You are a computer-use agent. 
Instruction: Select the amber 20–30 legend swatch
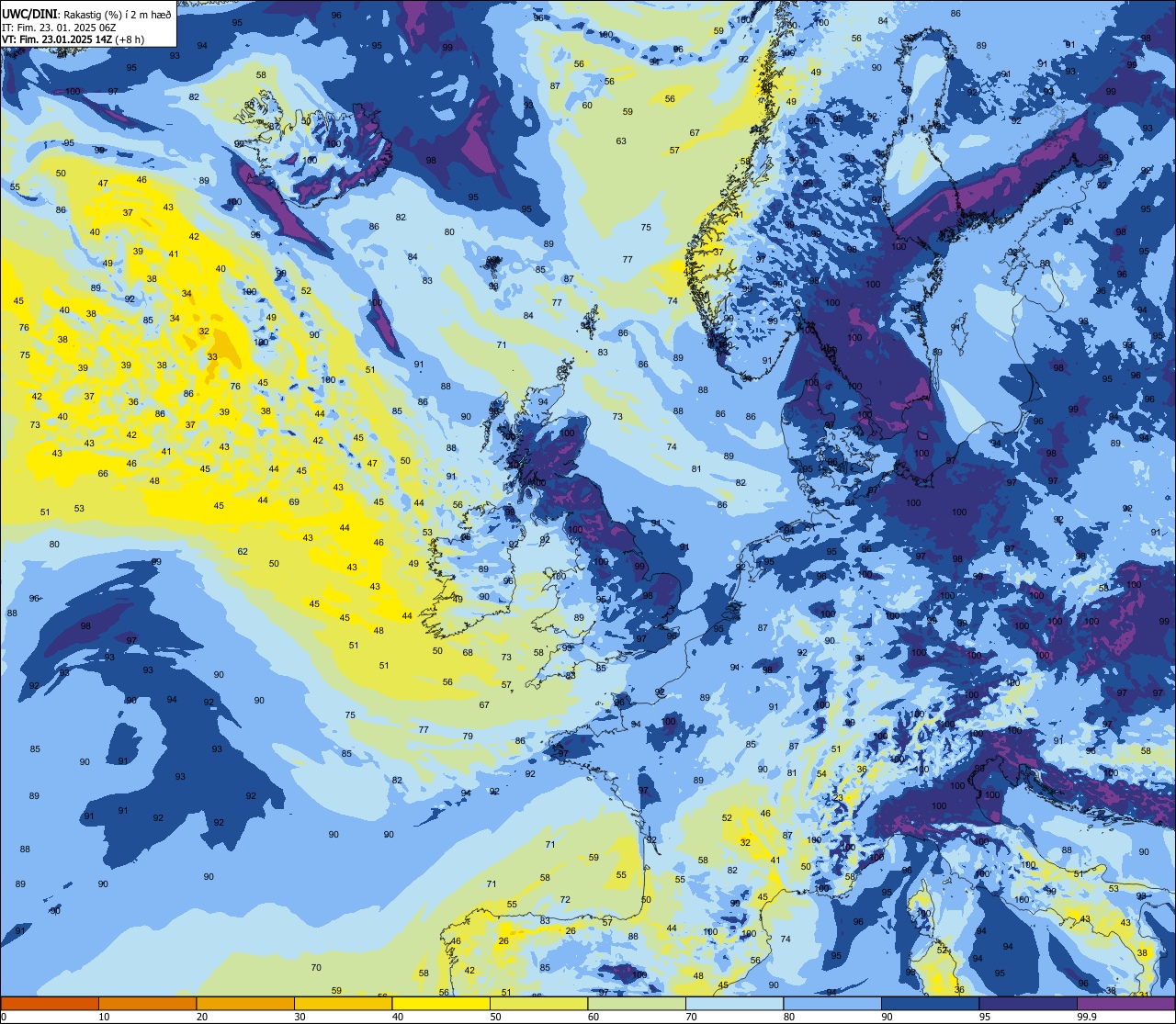245,1003
